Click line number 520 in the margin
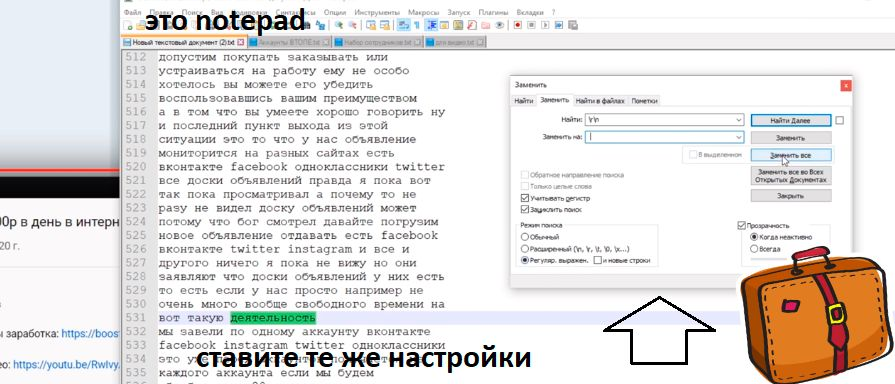The image size is (895, 384). click(136, 167)
